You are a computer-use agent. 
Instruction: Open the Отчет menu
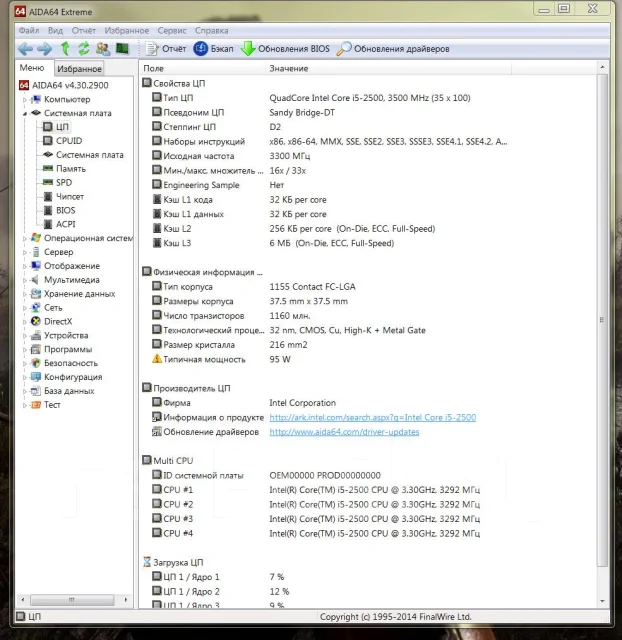[84, 31]
